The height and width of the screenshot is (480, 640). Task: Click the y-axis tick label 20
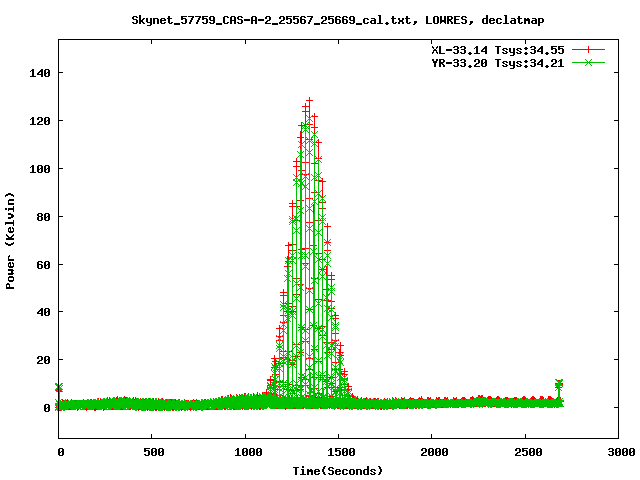[x=43, y=360]
